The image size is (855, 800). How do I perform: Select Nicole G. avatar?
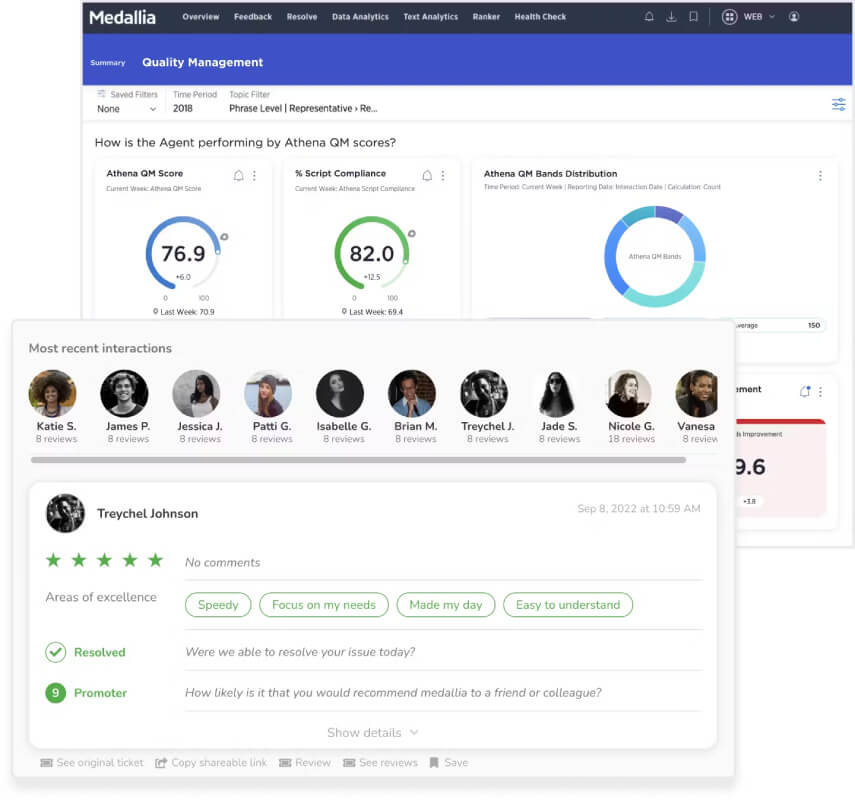[x=628, y=393]
